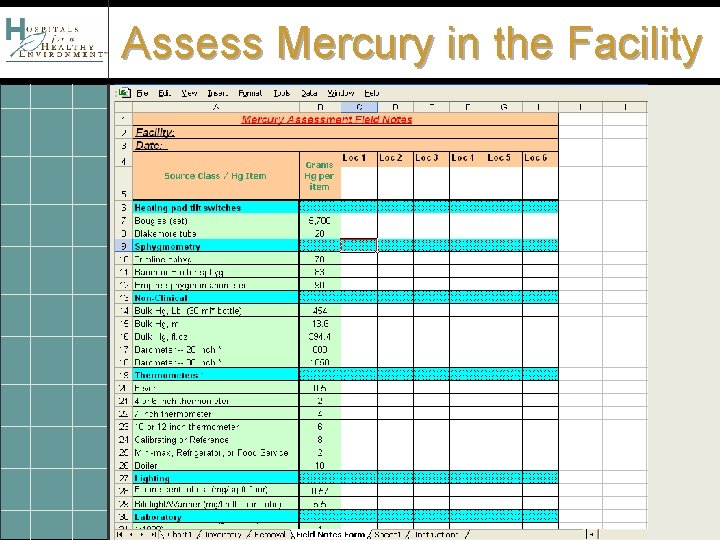The image size is (720, 540).
Task: Open the File menu
Action: click(x=142, y=93)
